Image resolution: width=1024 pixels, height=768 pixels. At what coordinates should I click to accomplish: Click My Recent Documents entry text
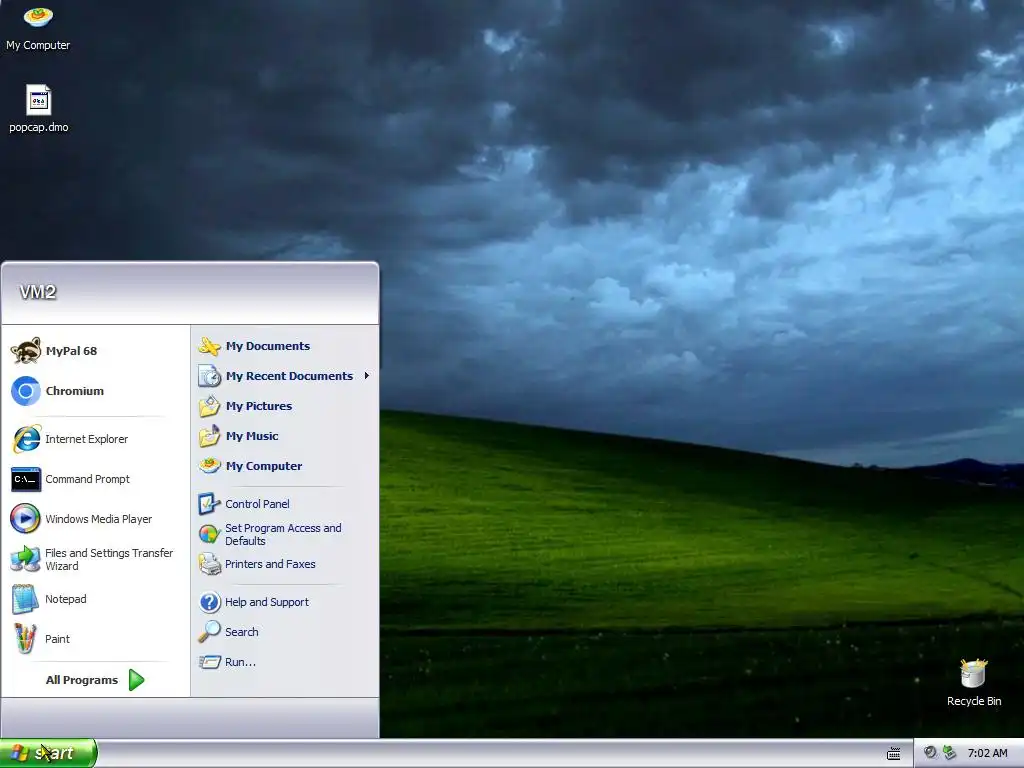289,376
